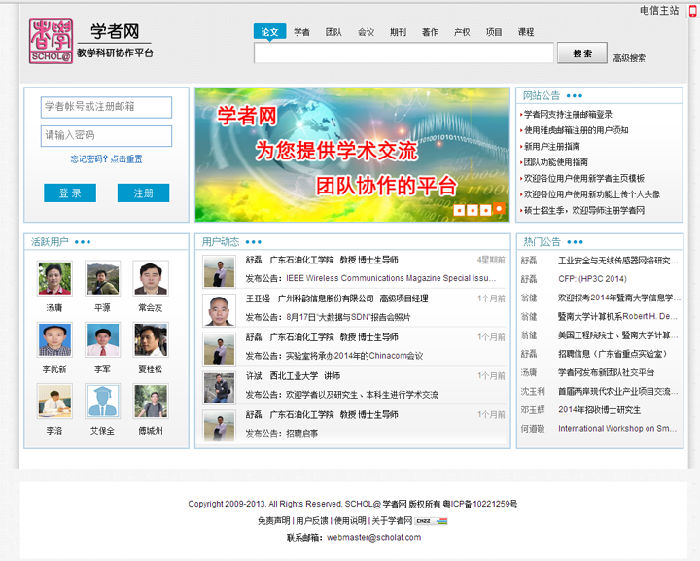This screenshot has width=700, height=561.
Task: Focus the main search text box
Action: tap(404, 53)
